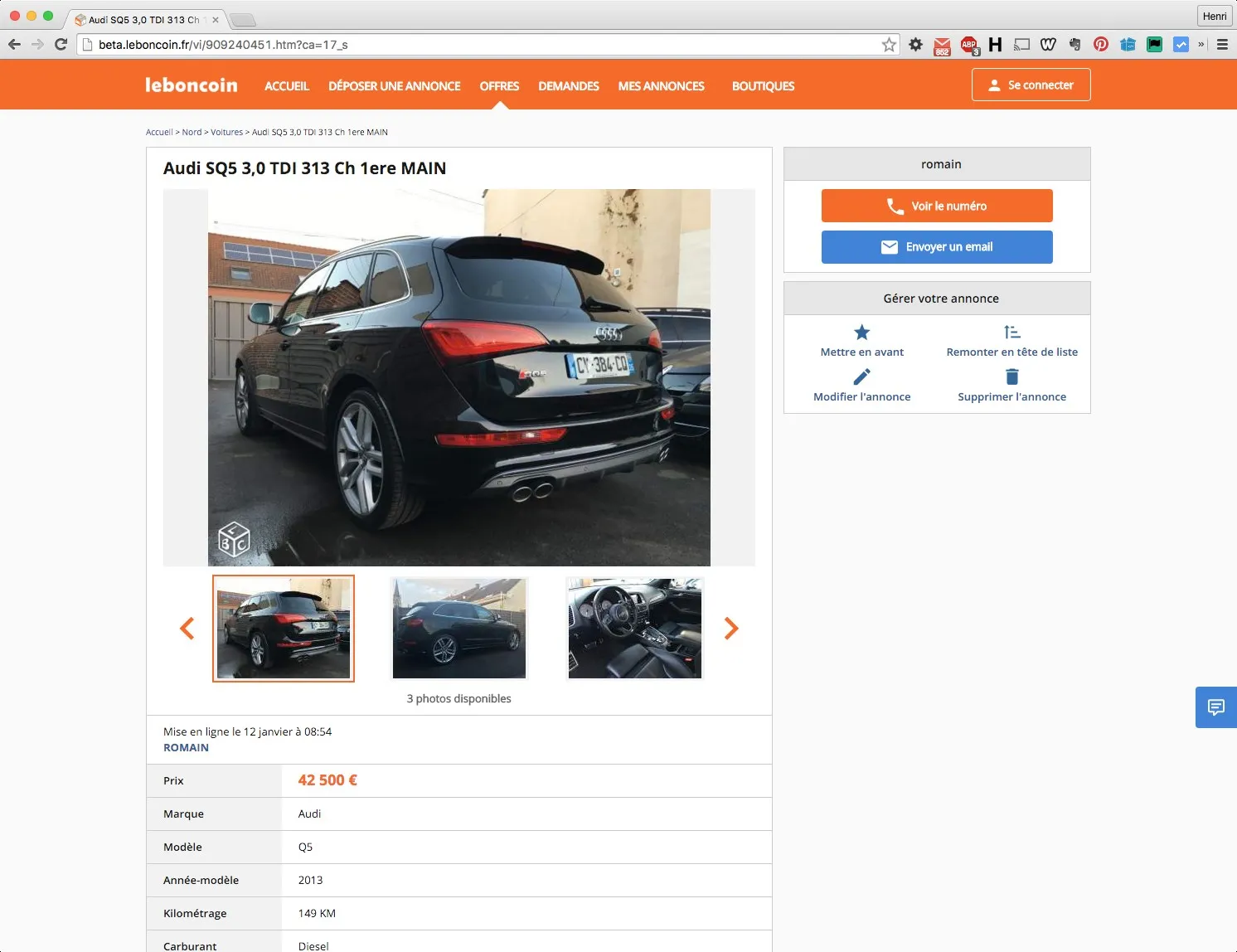Click the Mettre en avant star icon

coord(862,333)
